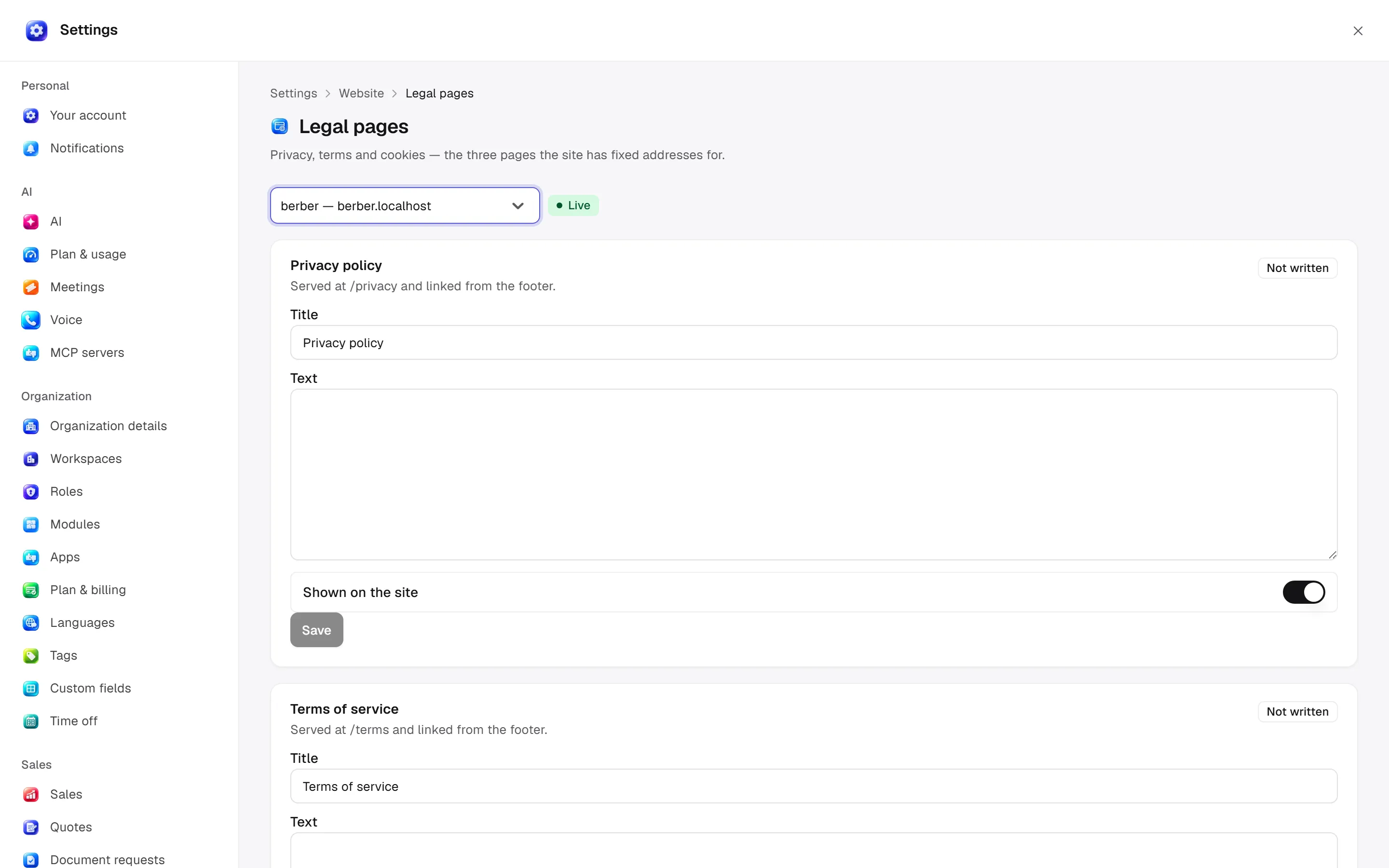Open Quotes settings in sidebar
Viewport: 1389px width, 868px height.
70,827
